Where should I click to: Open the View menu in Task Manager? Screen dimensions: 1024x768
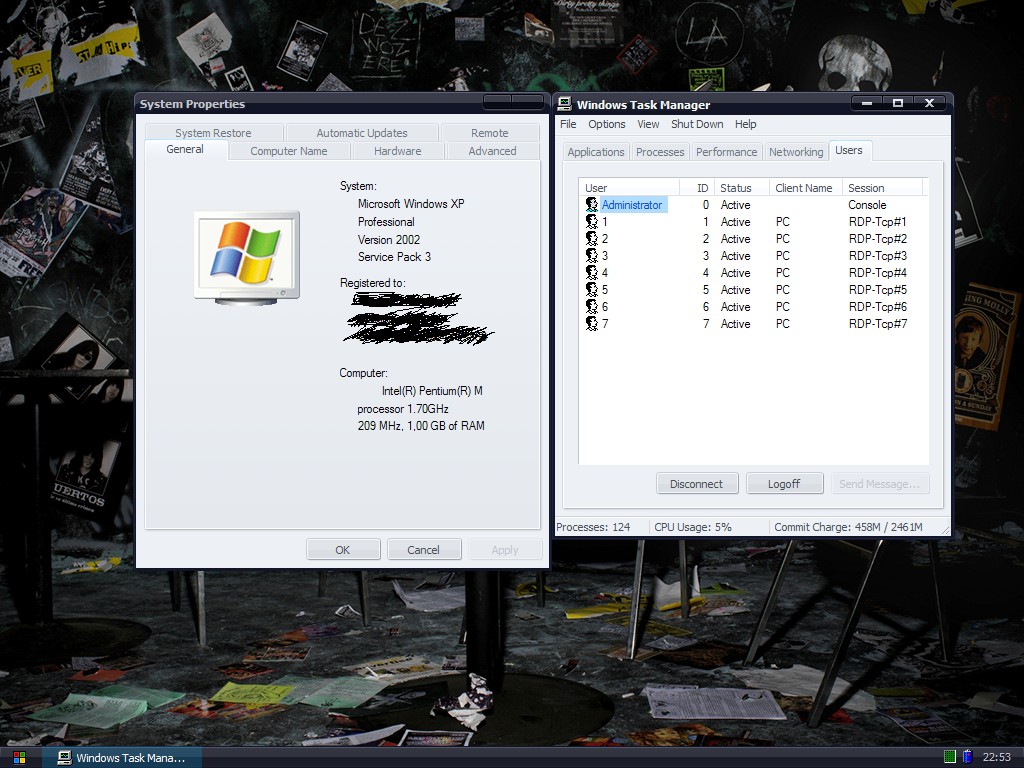[x=648, y=124]
